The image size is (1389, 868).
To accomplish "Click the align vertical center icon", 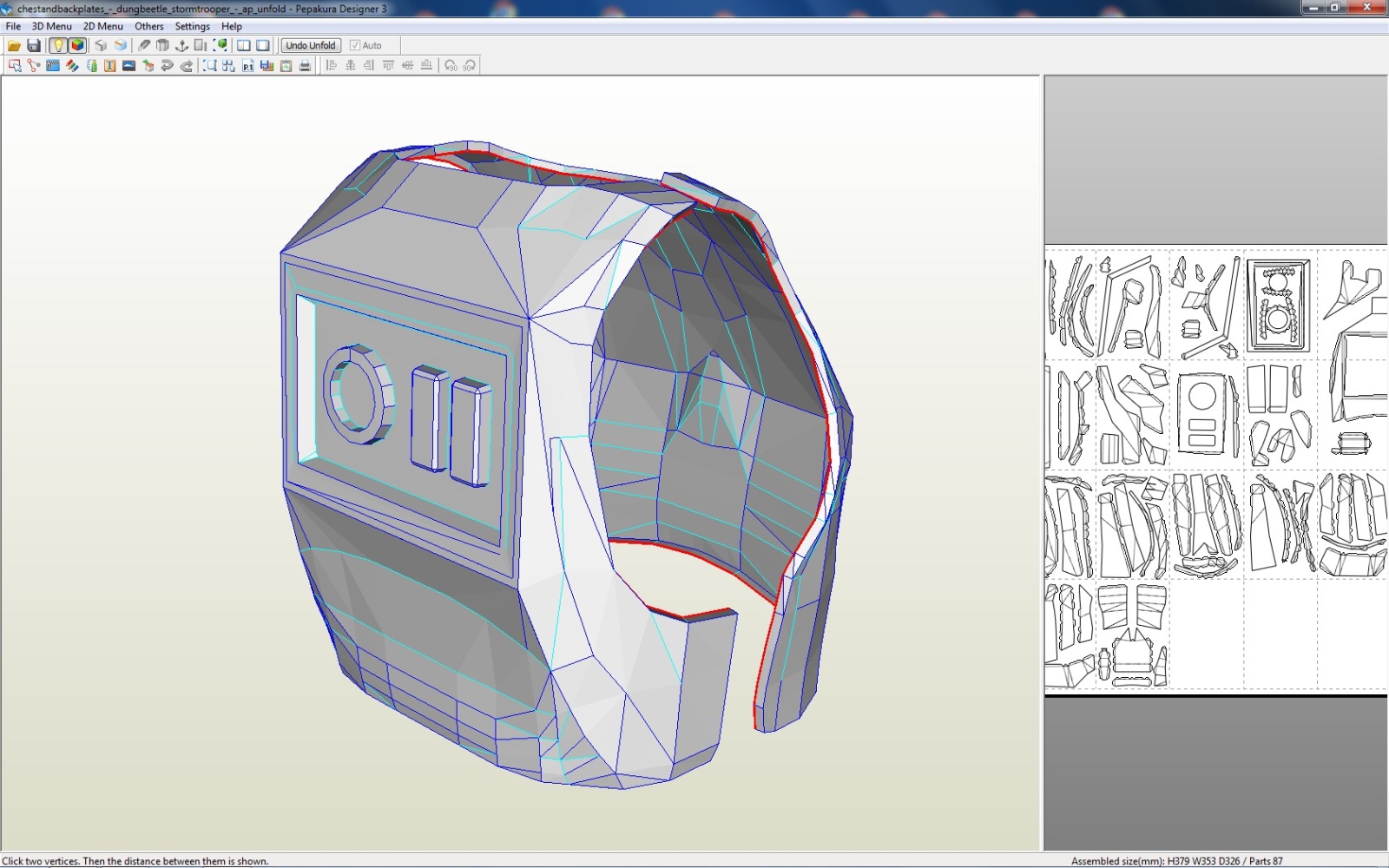I will tap(407, 65).
